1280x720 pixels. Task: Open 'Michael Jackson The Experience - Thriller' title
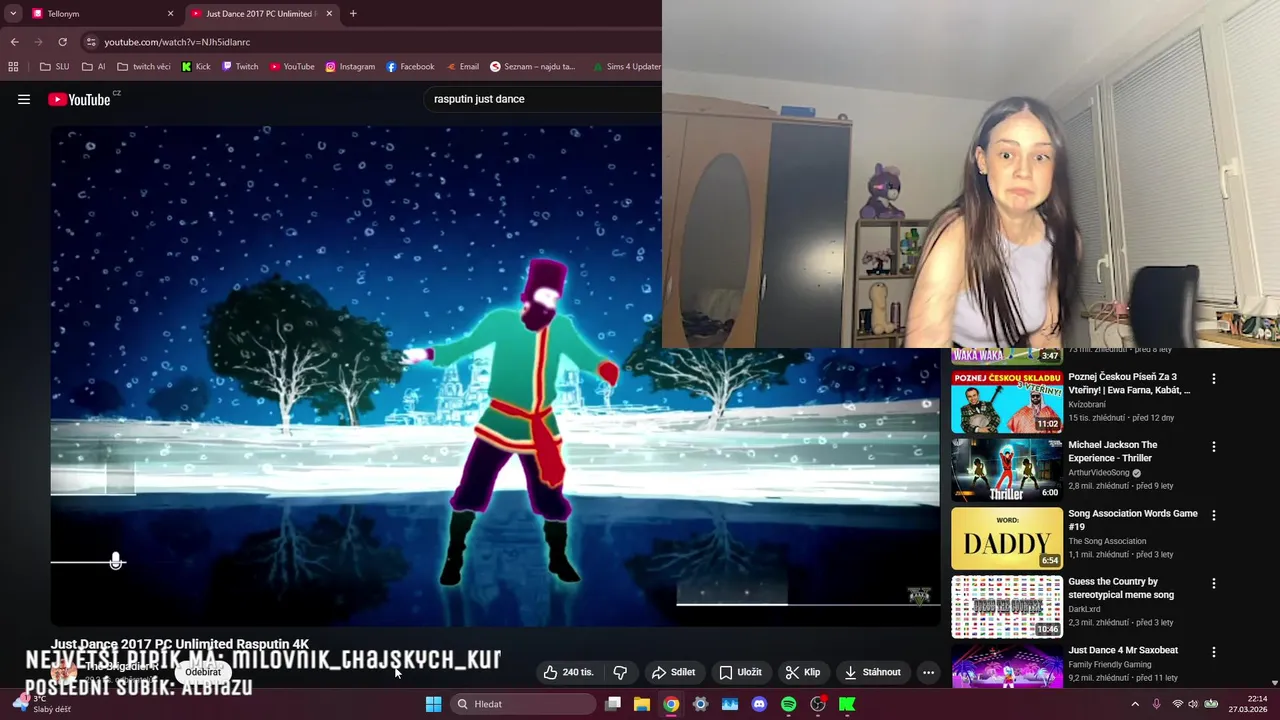pos(1113,451)
